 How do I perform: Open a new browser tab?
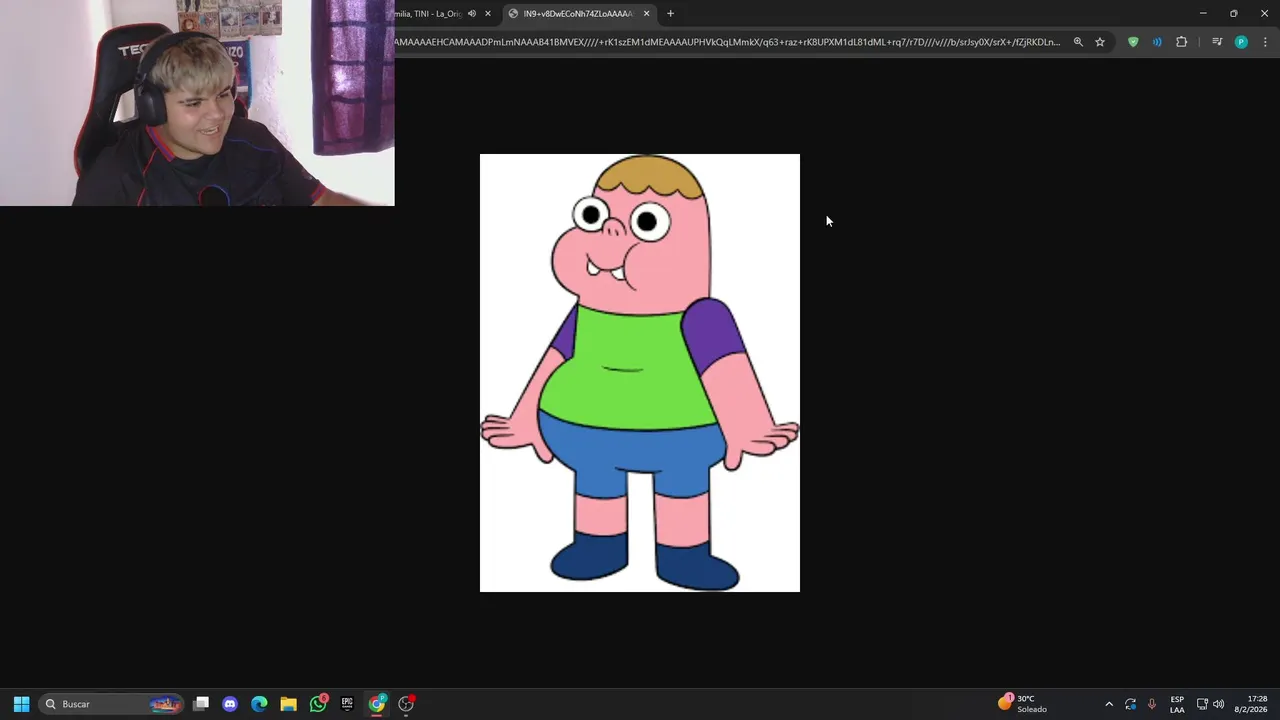click(671, 14)
